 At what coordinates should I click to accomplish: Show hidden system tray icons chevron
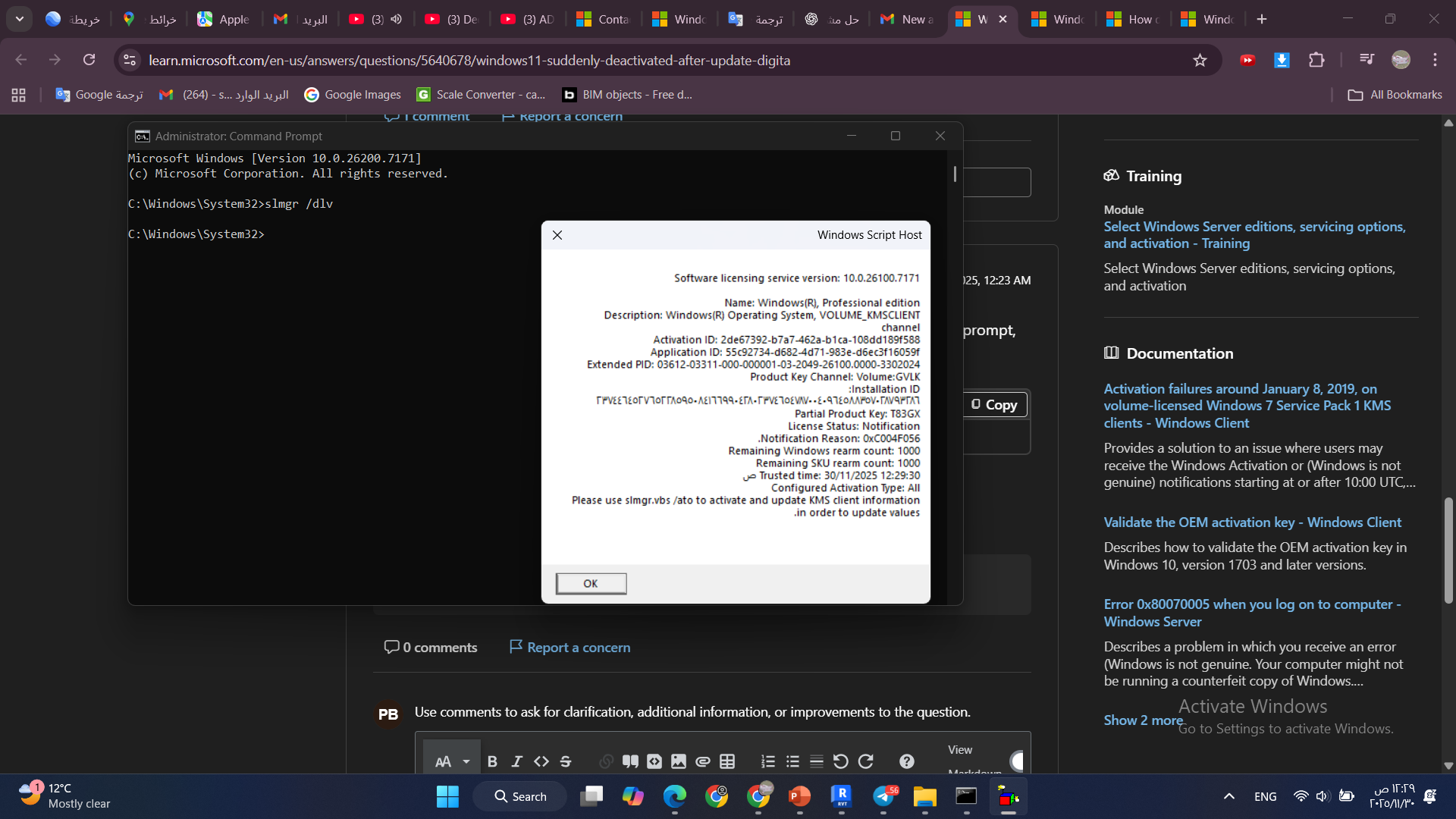pos(1228,796)
